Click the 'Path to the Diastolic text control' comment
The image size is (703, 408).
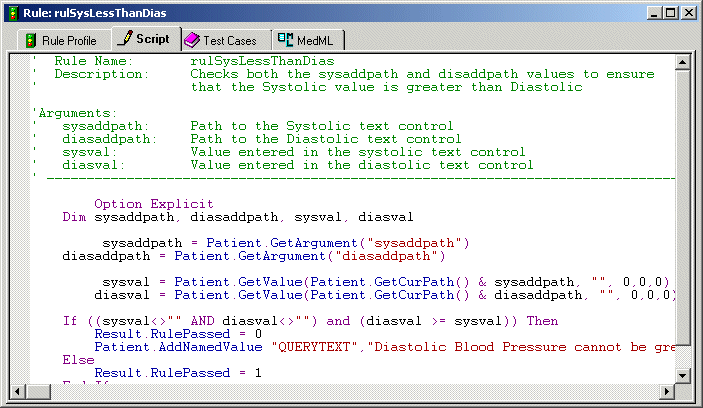pyautogui.click(x=325, y=139)
